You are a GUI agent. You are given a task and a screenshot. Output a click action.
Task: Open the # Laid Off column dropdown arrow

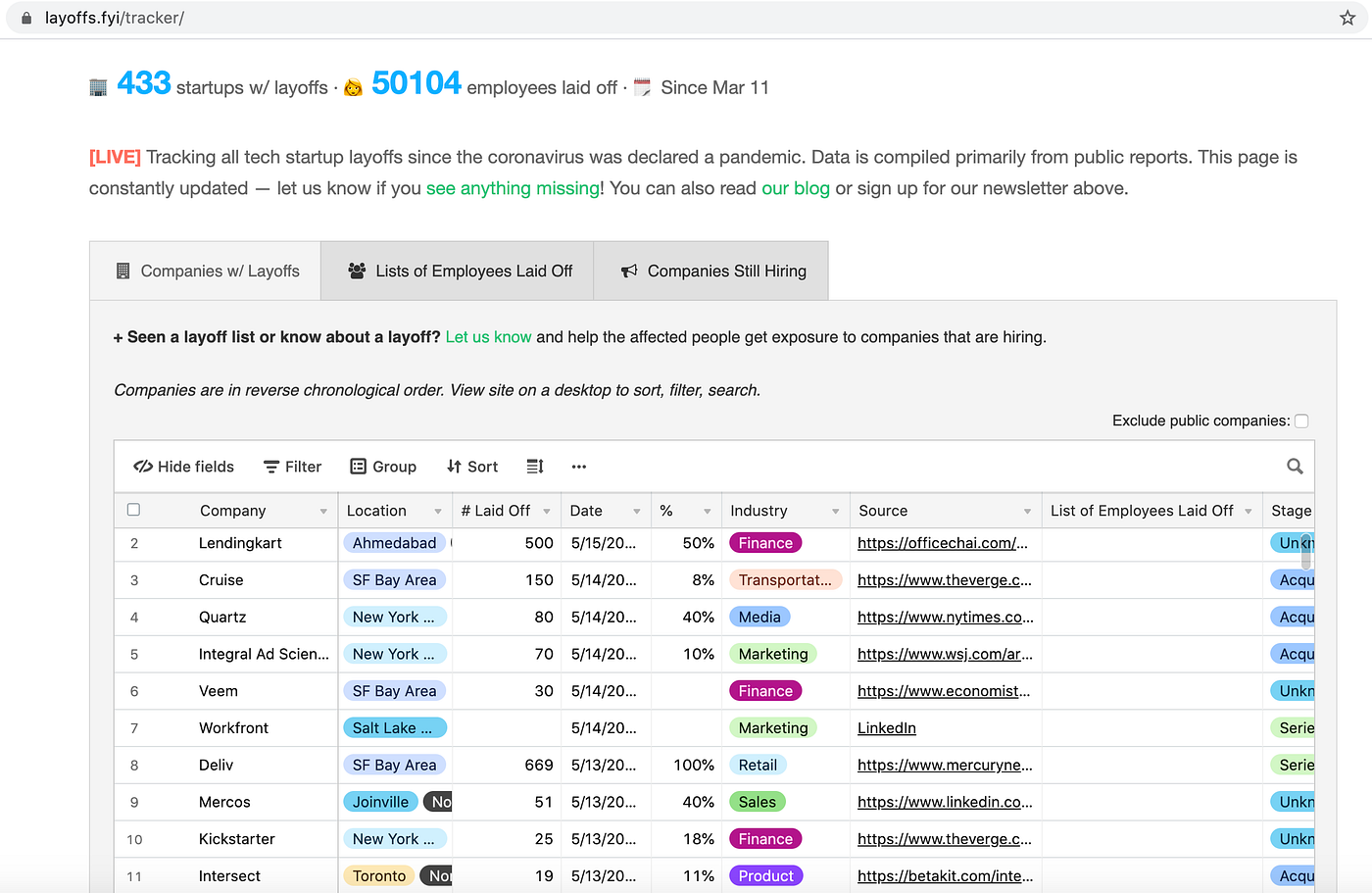pyautogui.click(x=547, y=512)
